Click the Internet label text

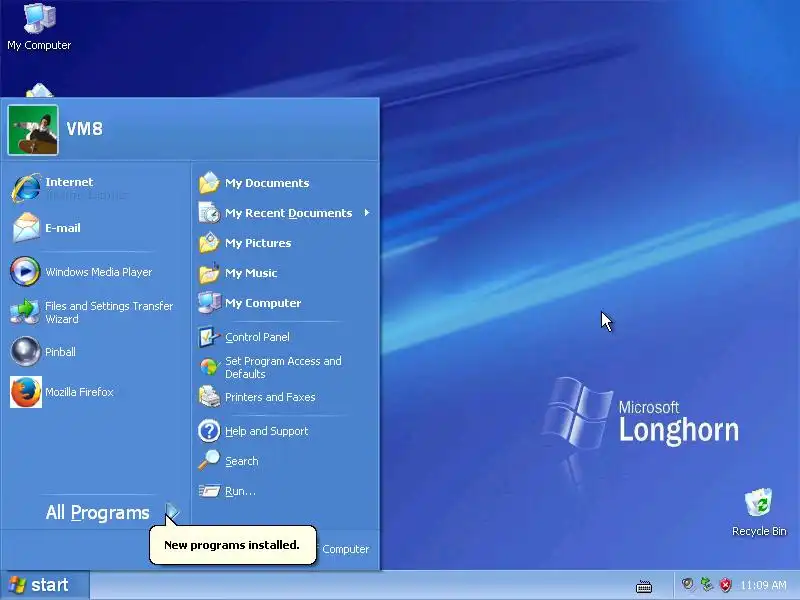(69, 182)
